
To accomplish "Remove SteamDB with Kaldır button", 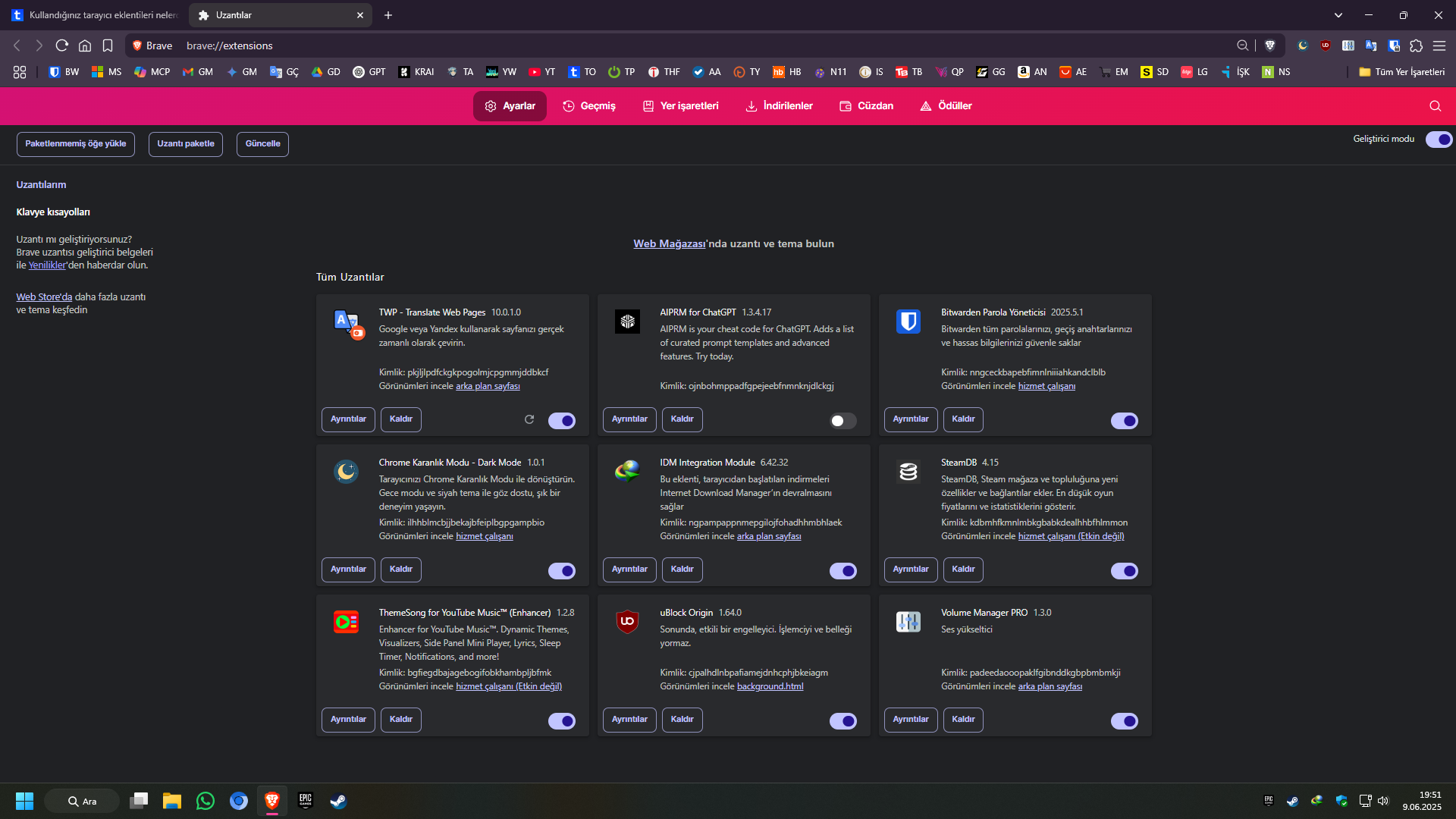I will tap(963, 570).
